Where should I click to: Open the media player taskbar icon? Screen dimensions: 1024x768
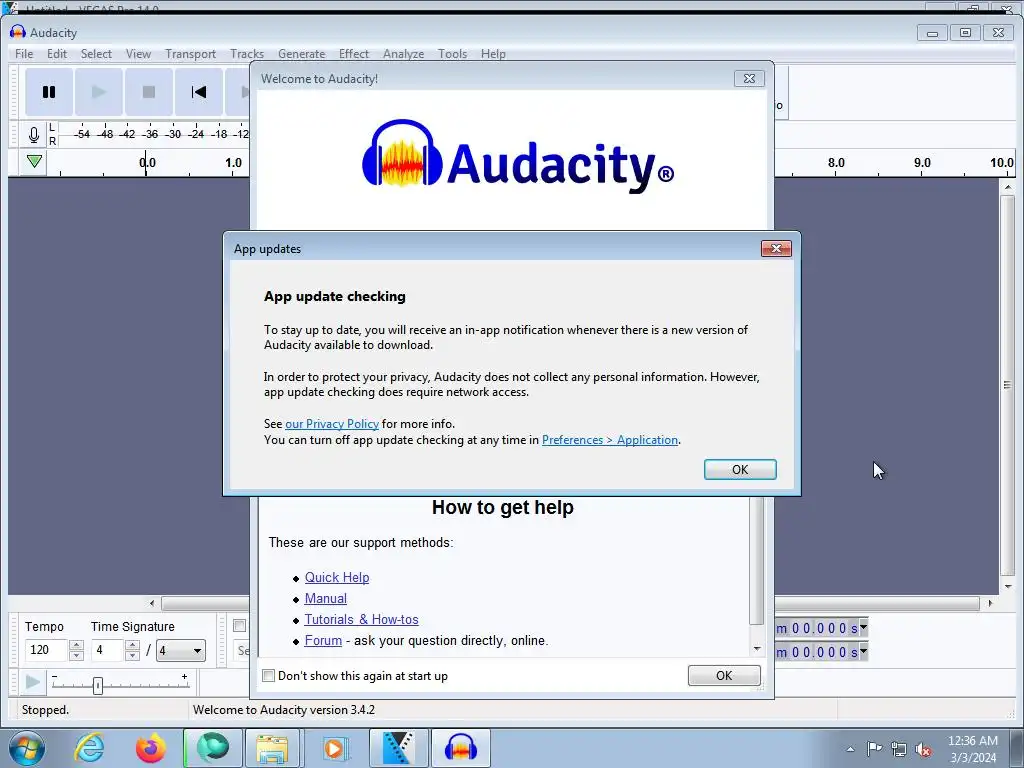tap(334, 748)
